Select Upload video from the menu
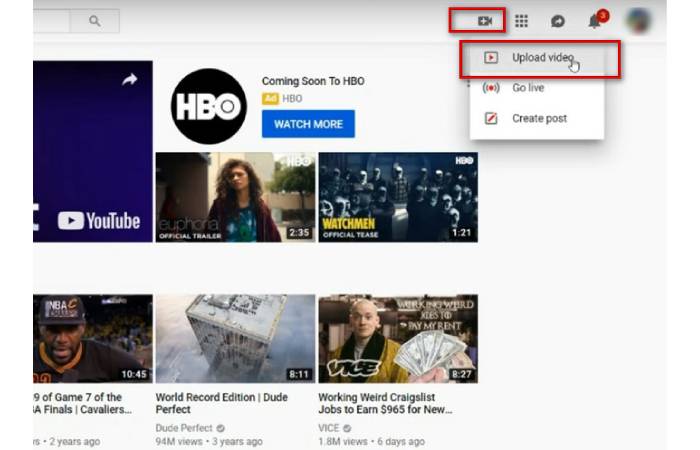 [537, 58]
